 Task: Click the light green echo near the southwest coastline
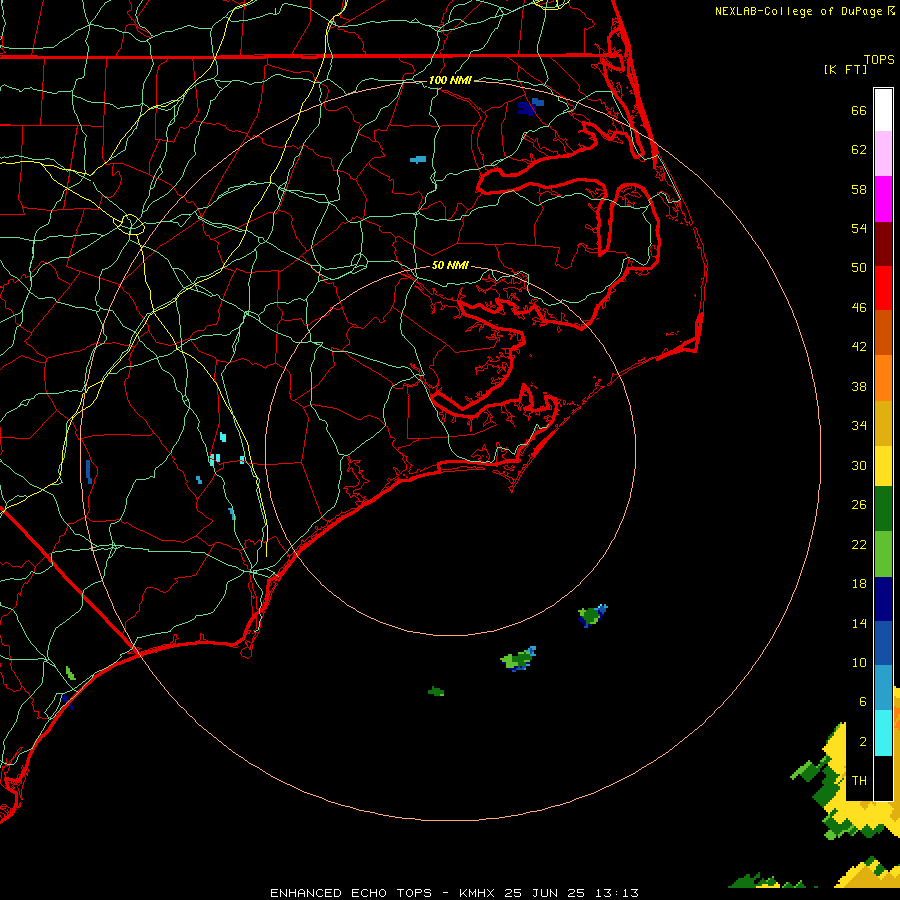pos(71,673)
